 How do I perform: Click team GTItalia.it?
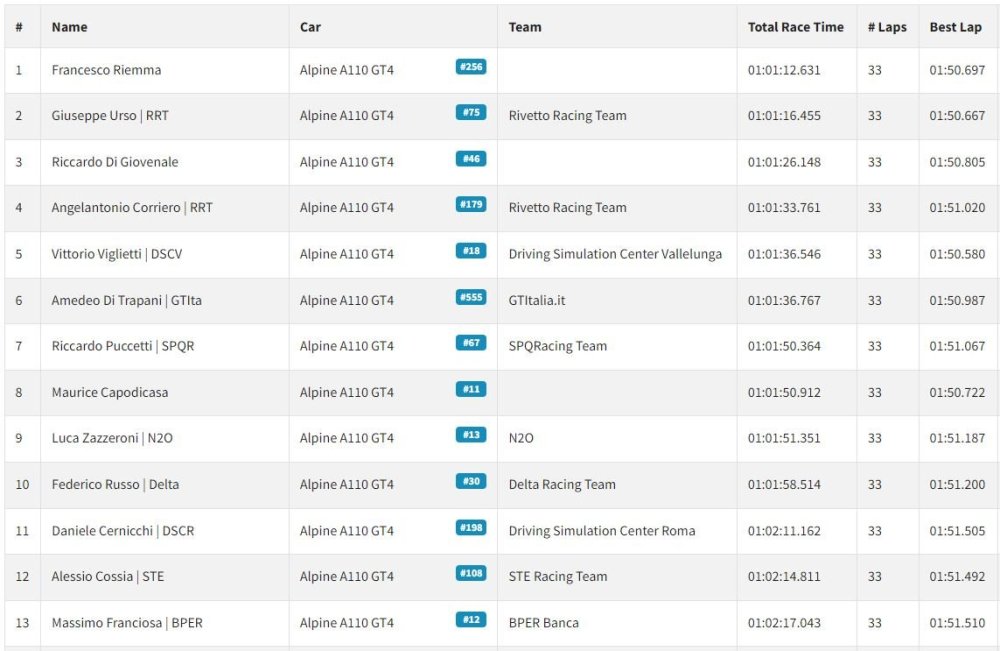click(537, 300)
